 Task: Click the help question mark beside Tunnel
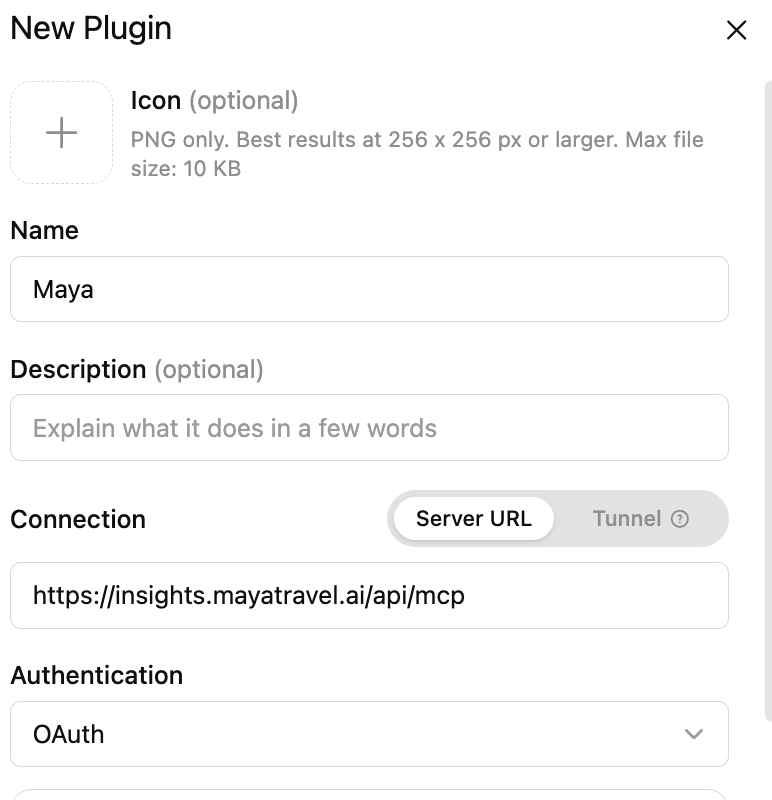[x=680, y=519]
